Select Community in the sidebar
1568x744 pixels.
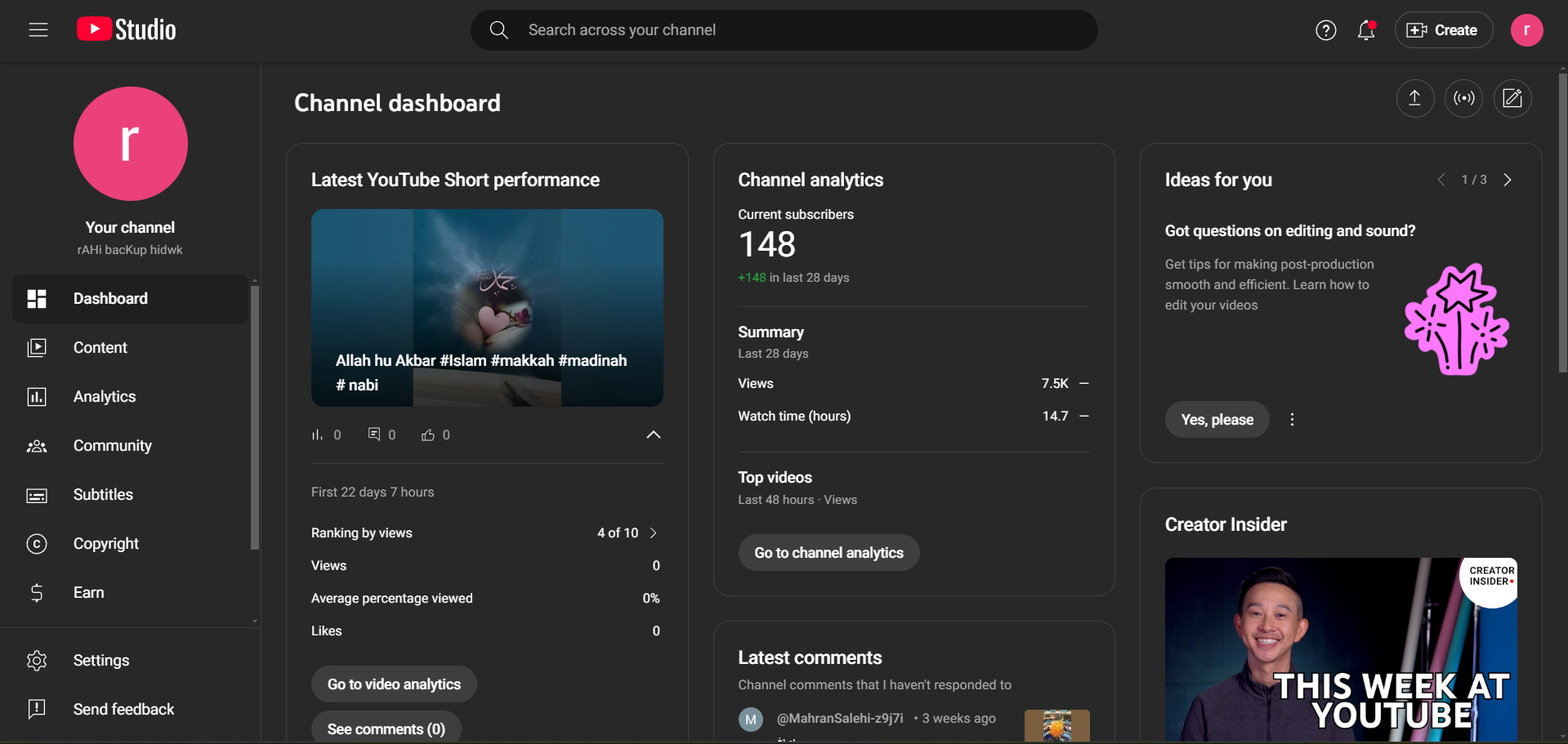tap(131, 446)
